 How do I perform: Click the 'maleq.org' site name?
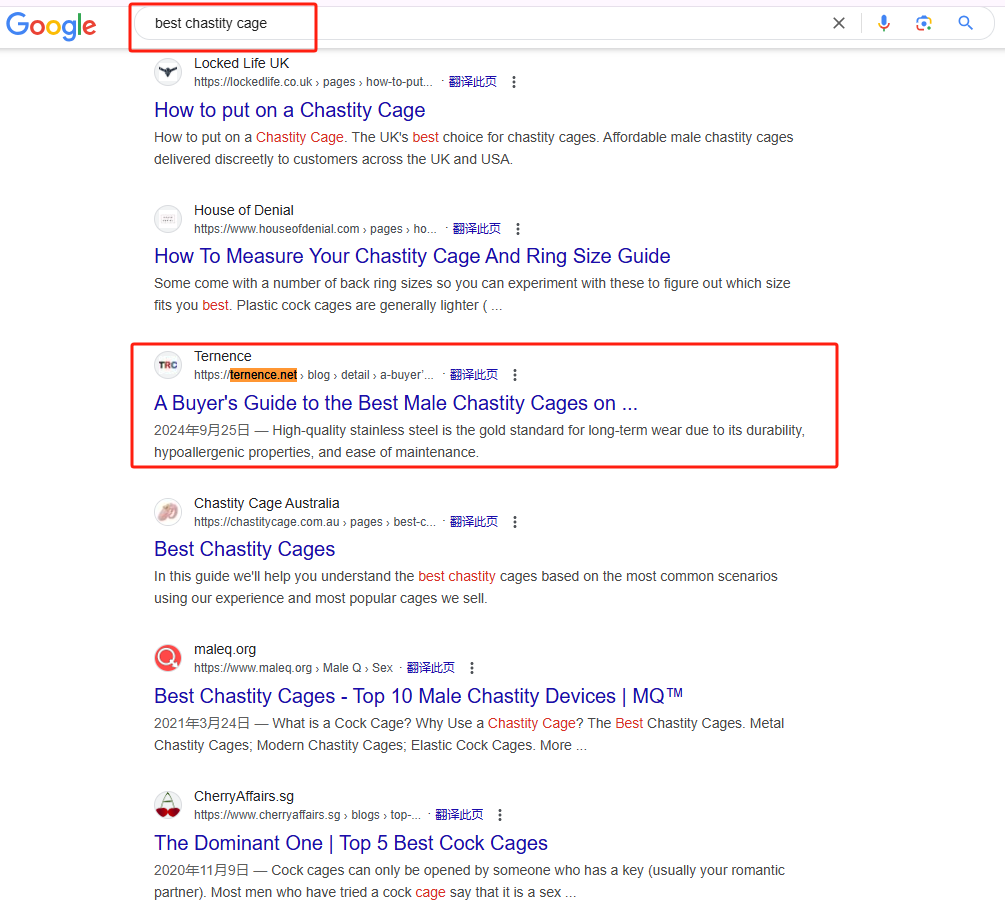[x=225, y=649]
